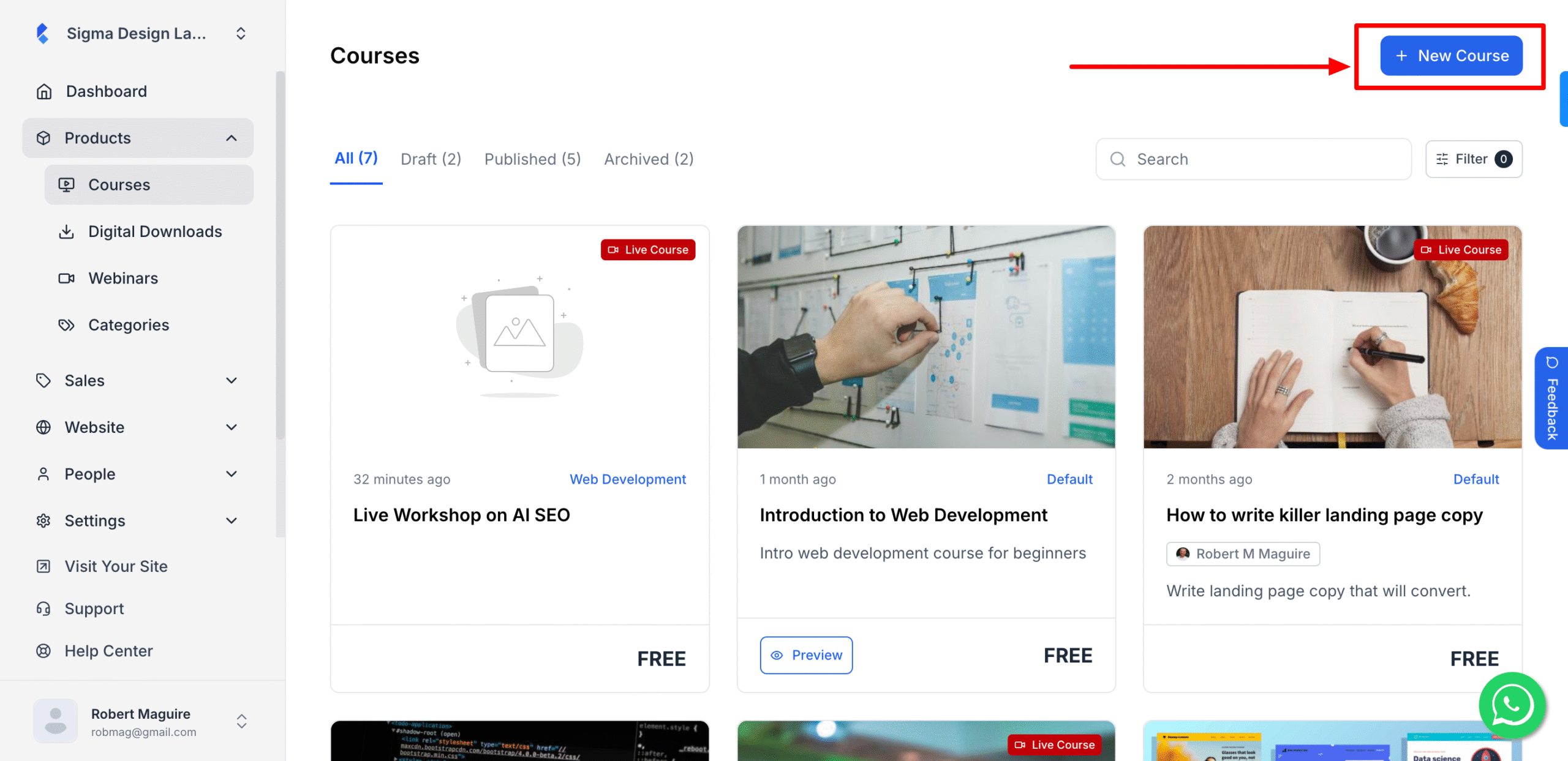Focus the course Search field
This screenshot has height=761, width=1568.
(1253, 159)
